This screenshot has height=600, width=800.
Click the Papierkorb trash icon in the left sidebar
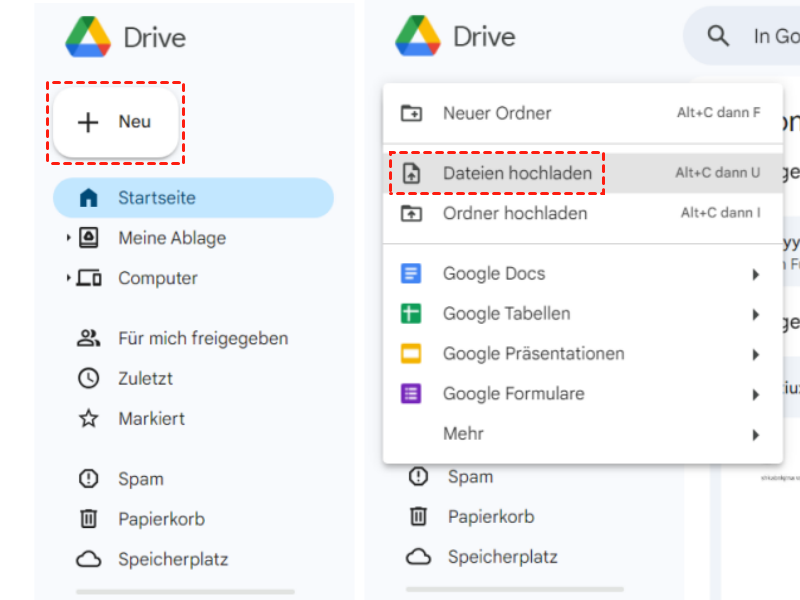[x=89, y=519]
